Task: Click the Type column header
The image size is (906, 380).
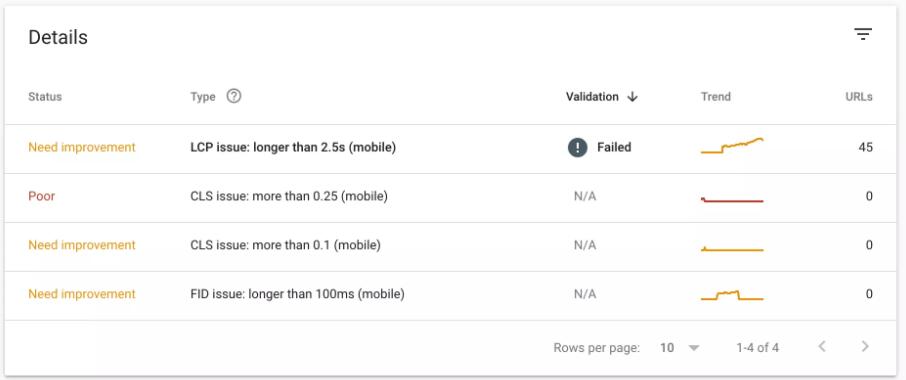Action: click(203, 96)
